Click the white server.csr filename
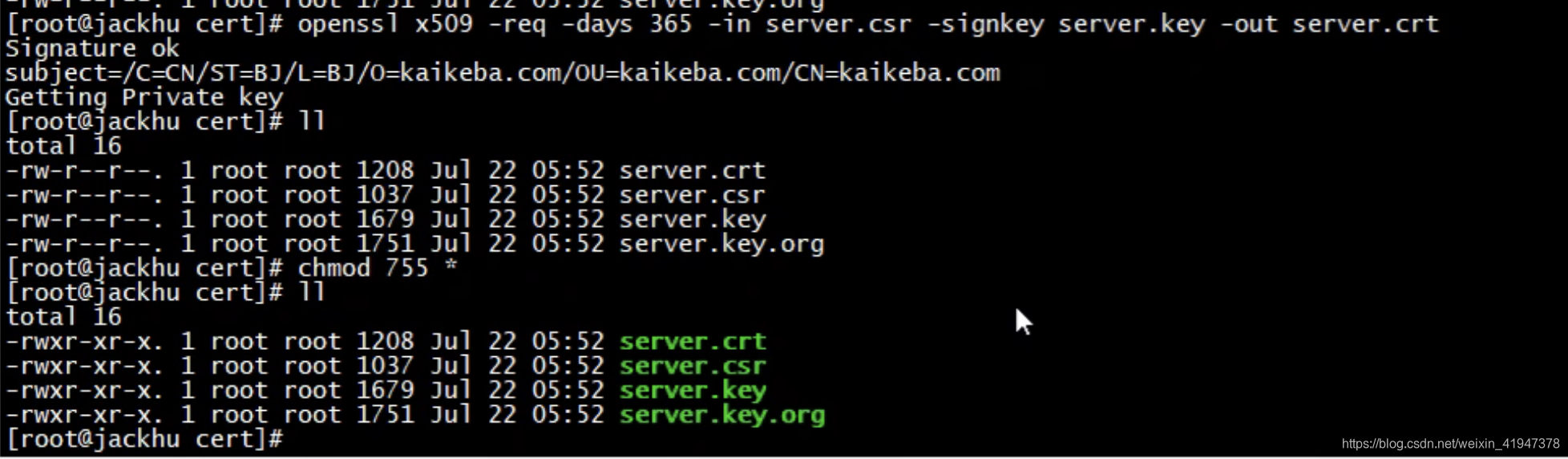The width and height of the screenshot is (1568, 459). tap(693, 195)
